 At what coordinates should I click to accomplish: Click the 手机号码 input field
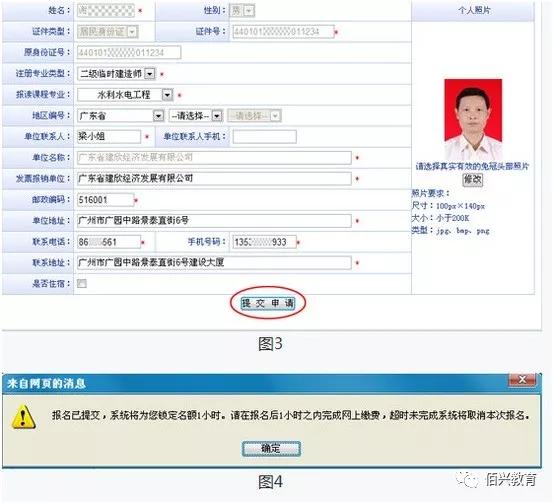(265, 242)
